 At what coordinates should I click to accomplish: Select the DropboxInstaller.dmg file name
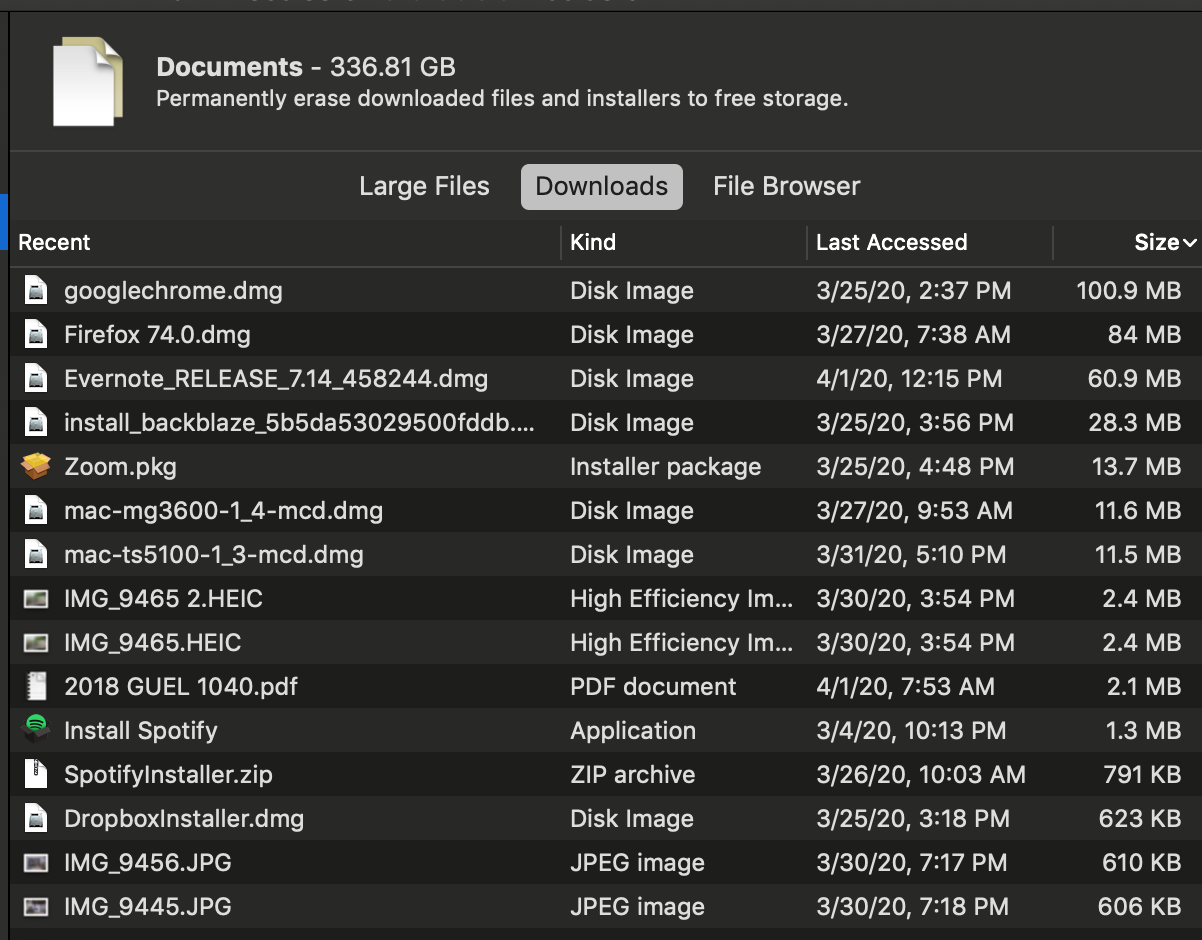click(x=184, y=819)
